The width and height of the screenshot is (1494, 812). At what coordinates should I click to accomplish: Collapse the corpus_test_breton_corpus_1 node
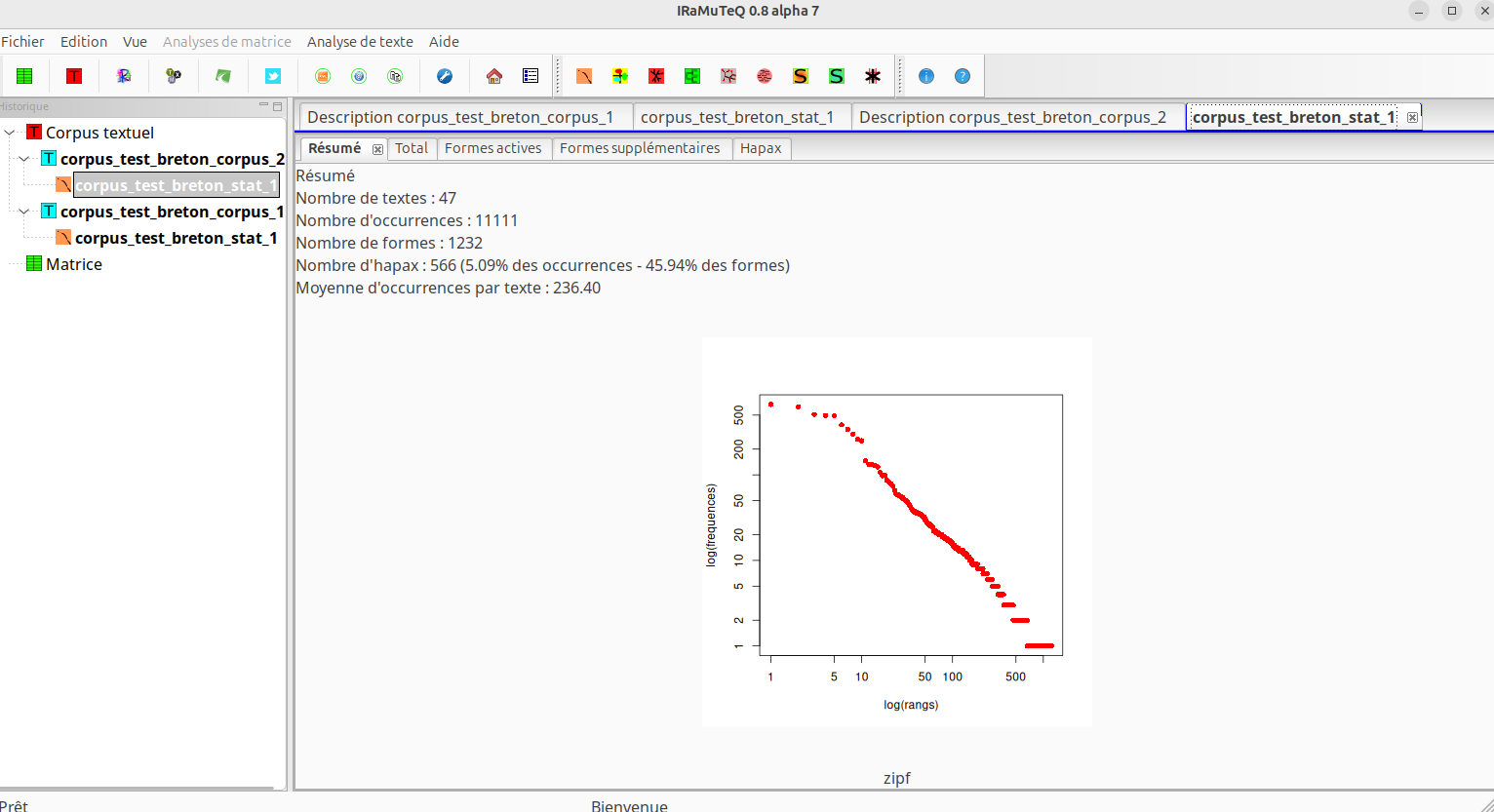click(24, 212)
